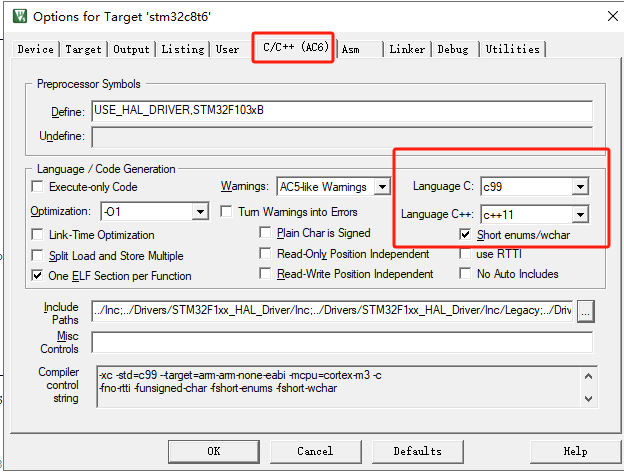Click the Misc Controls input field
The image size is (624, 472).
tap(342, 342)
